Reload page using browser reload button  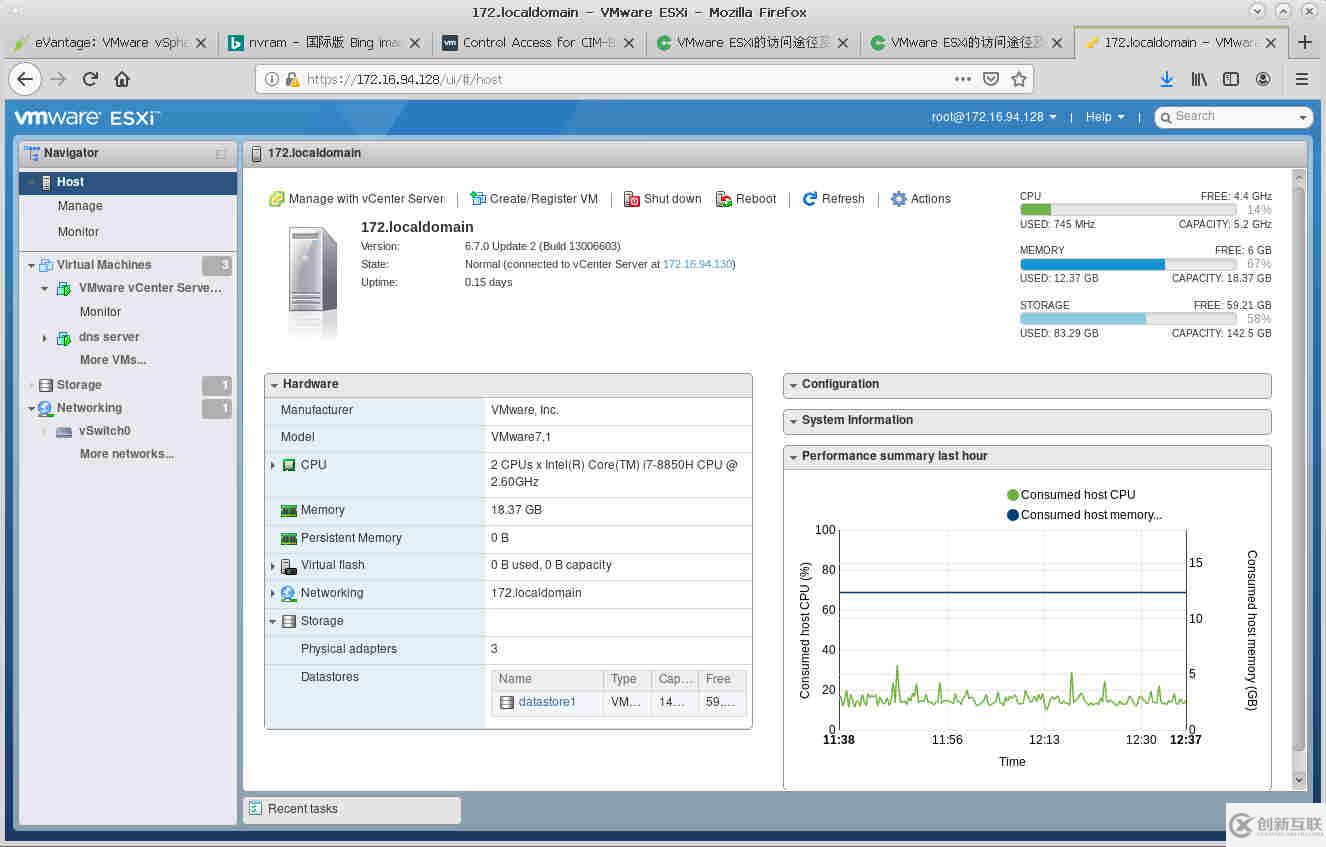90,79
